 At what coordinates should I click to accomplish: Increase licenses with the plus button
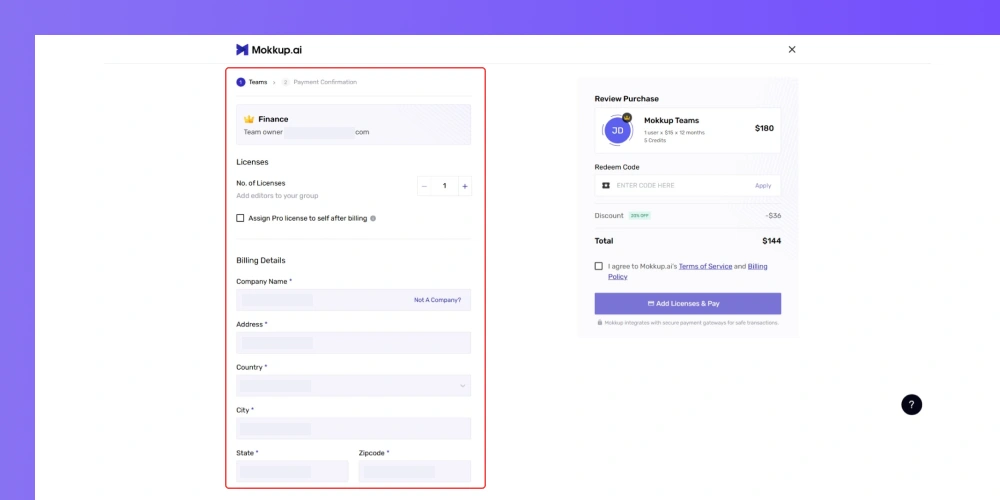point(465,186)
